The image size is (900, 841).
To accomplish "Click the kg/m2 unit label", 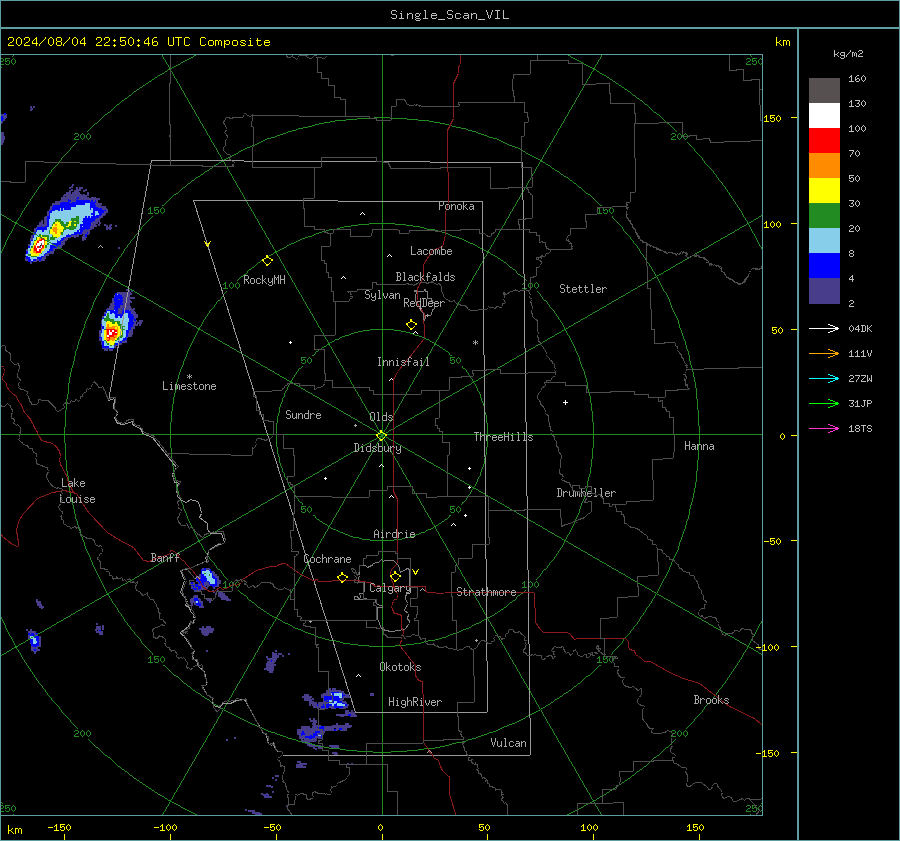I will click(848, 54).
